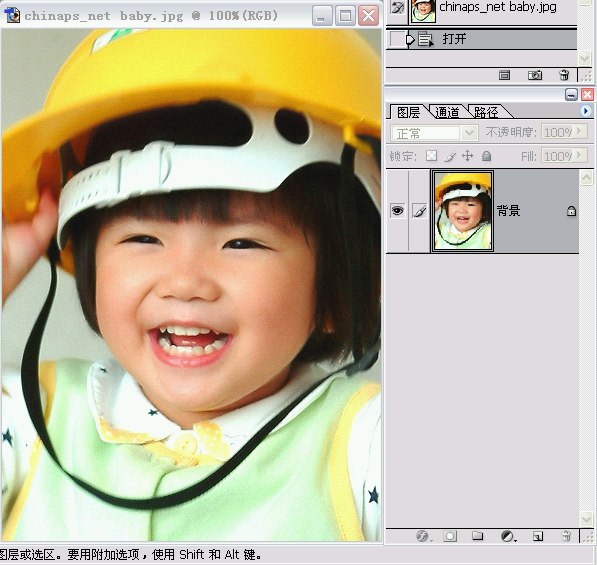Click create new snapshot camera icon
597x565 pixels.
[x=535, y=75]
